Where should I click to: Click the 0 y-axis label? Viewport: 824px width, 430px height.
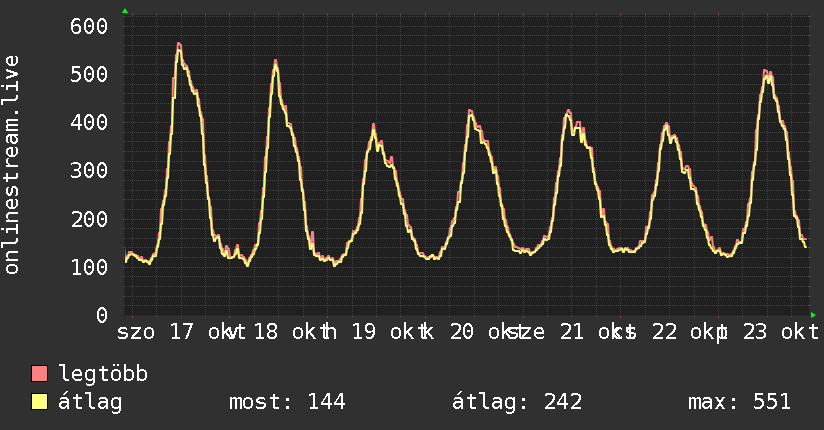(102, 315)
